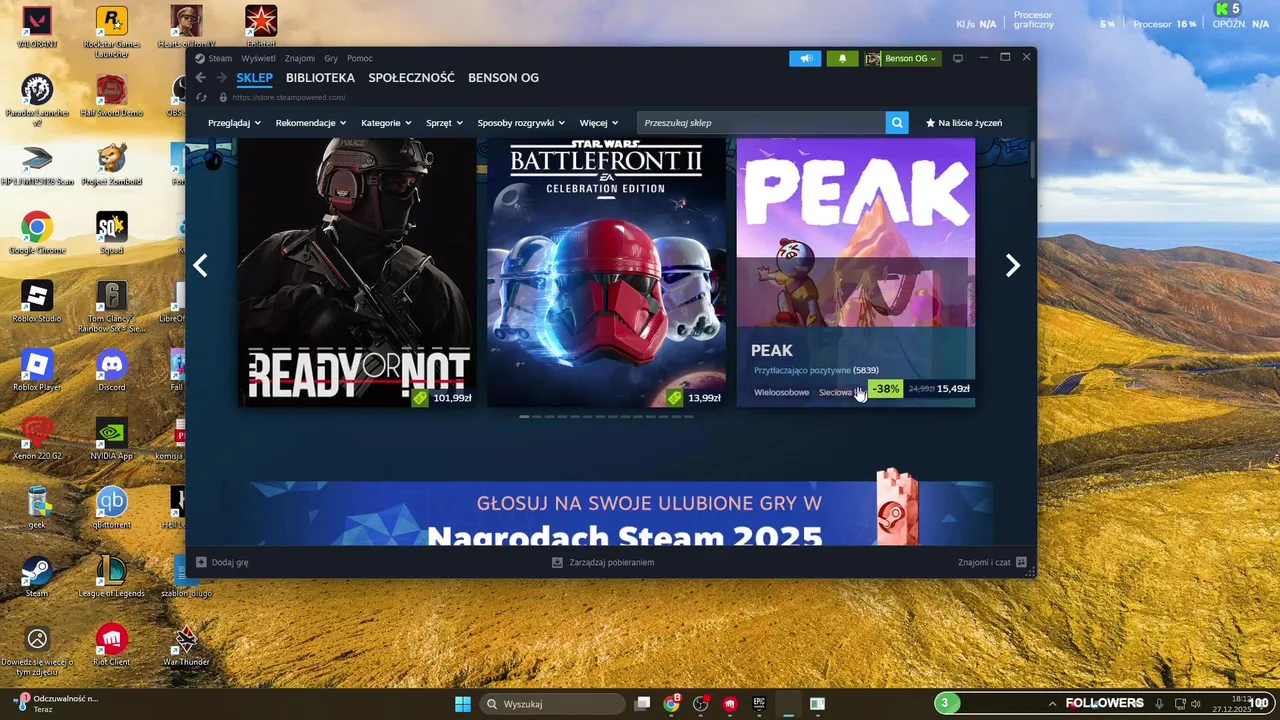Expand the Sposoby rozgrywki dropdown
1280x720 pixels.
521,123
